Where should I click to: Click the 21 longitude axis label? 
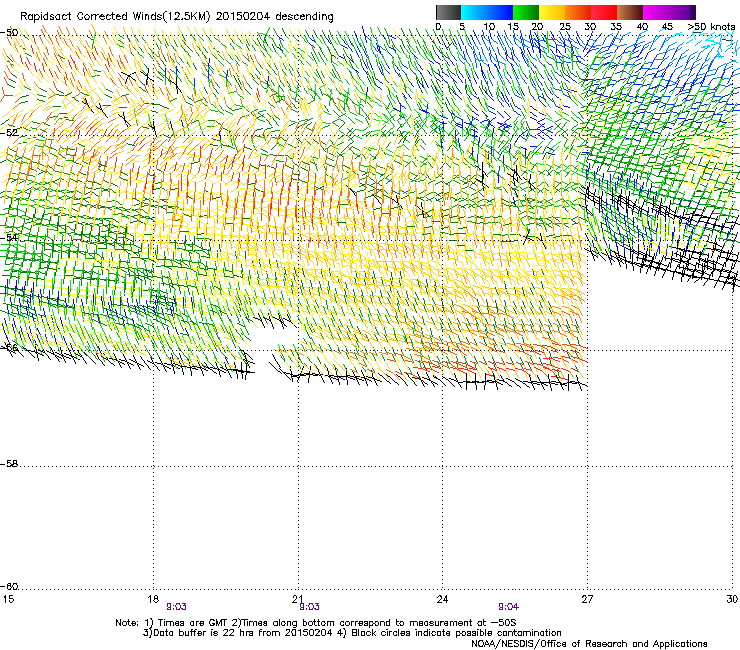(297, 599)
